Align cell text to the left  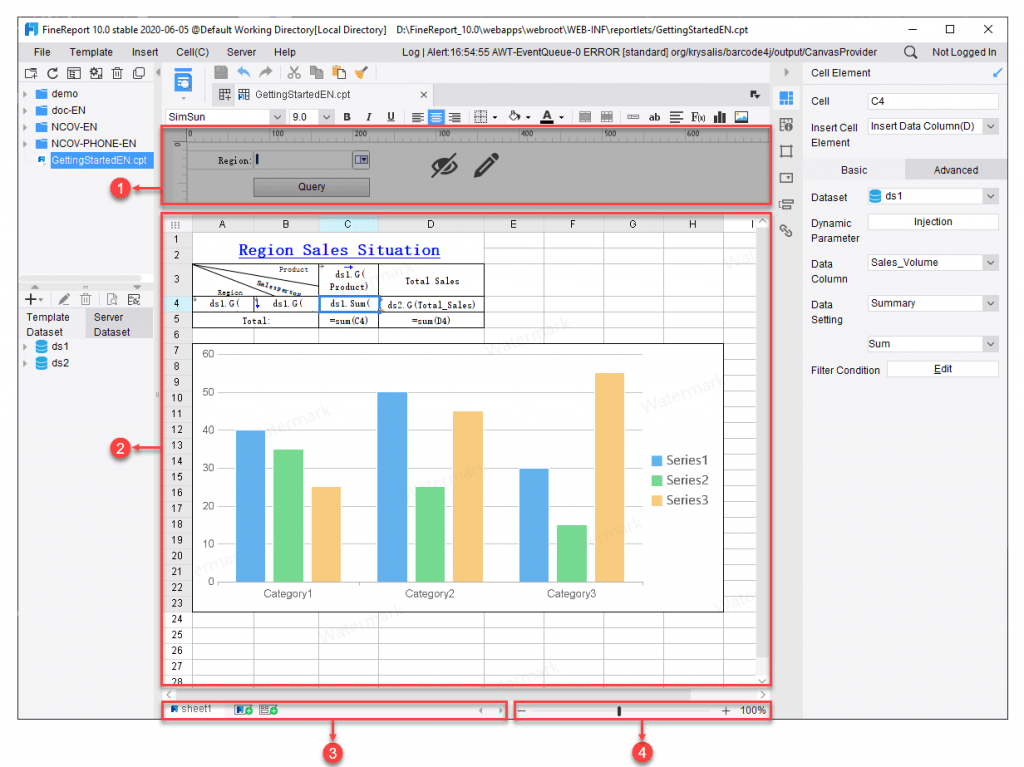coord(418,117)
